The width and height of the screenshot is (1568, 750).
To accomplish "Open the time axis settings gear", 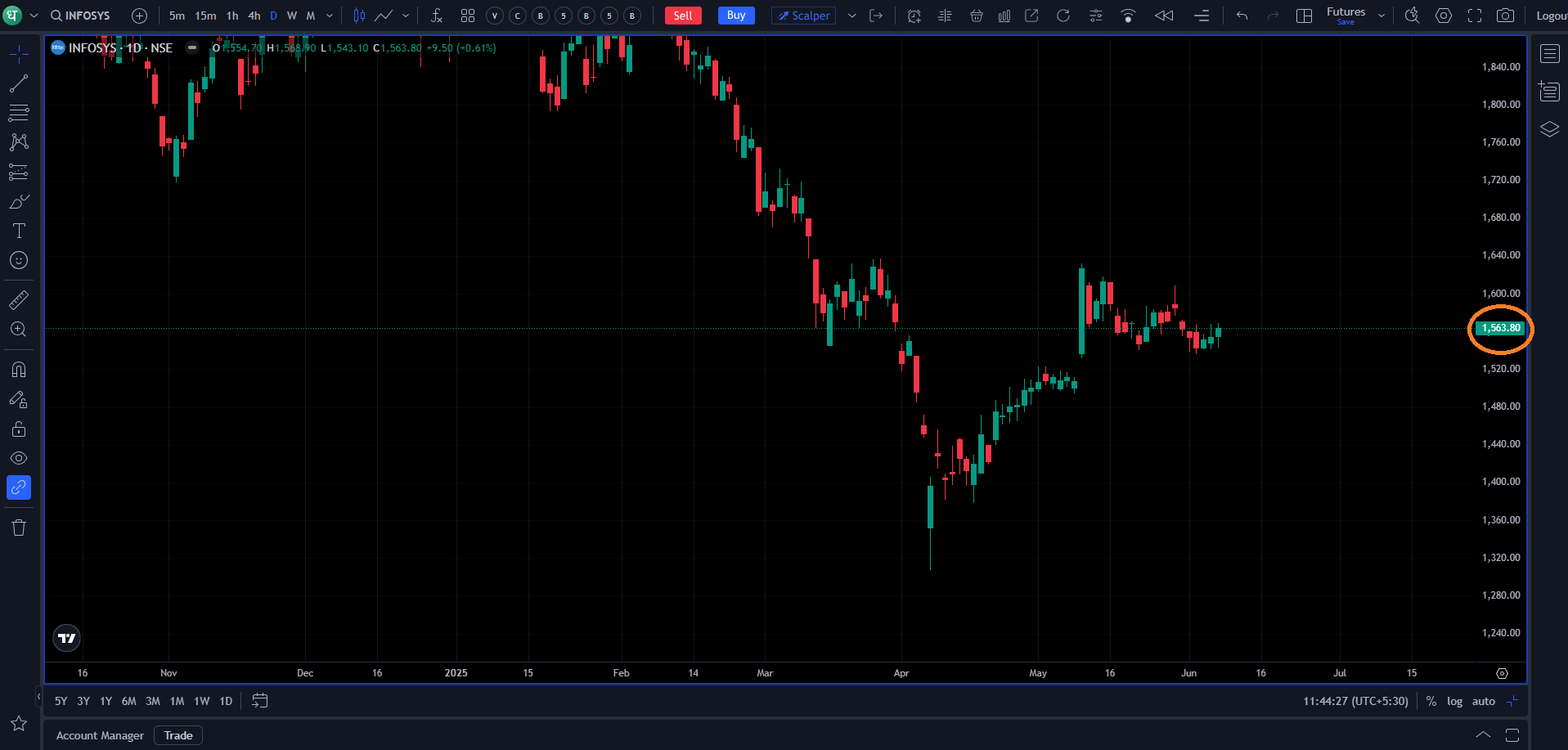I will (x=1502, y=673).
